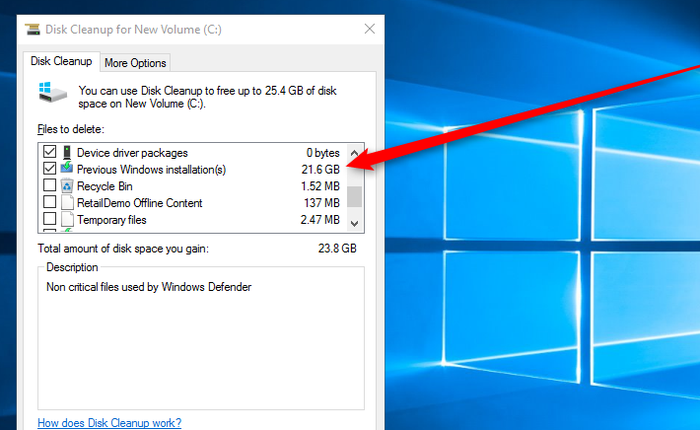The width and height of the screenshot is (700, 430).
Task: Select the Previous Windows installation(s) icon
Action: (67, 168)
